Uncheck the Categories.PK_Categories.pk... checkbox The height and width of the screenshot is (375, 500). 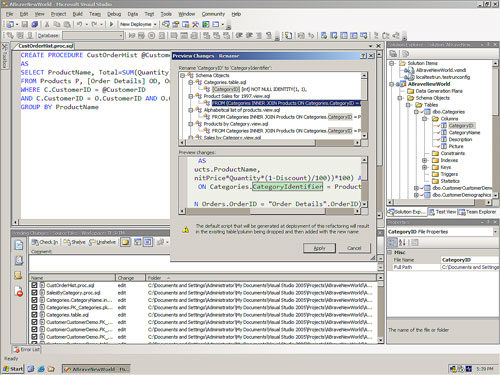[34, 307]
